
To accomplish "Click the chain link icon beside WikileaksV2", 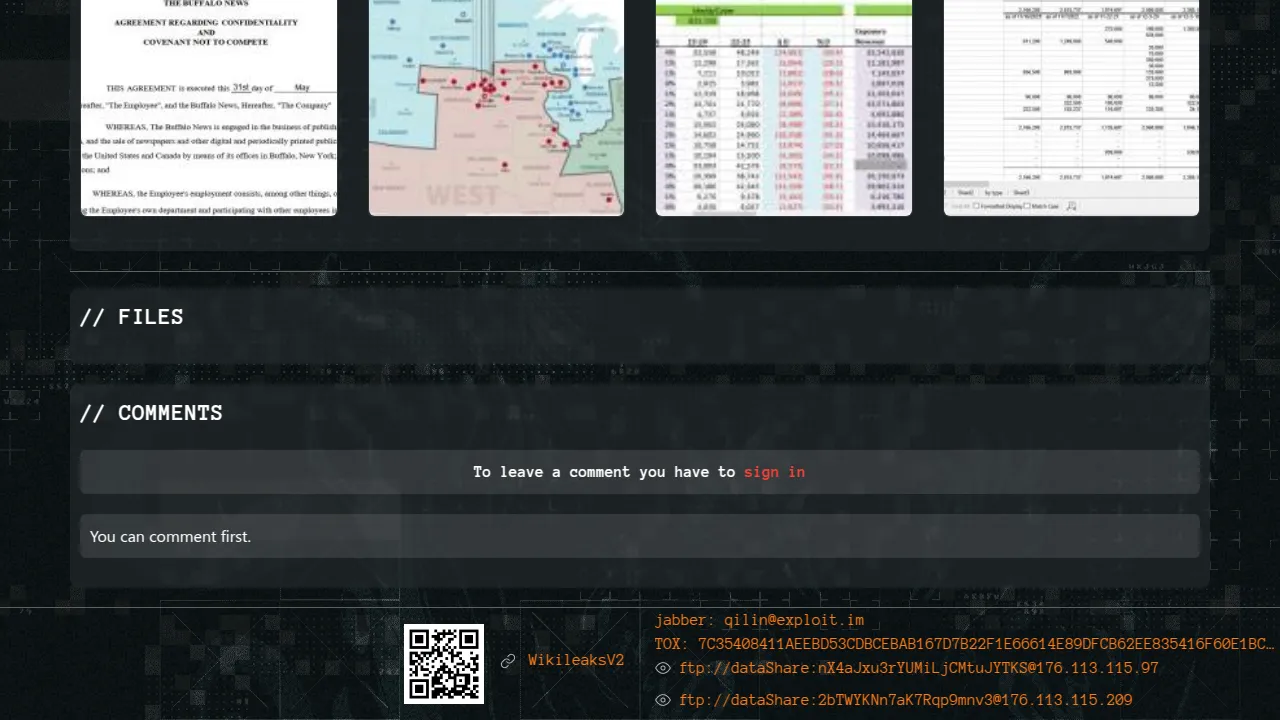I will (x=508, y=661).
